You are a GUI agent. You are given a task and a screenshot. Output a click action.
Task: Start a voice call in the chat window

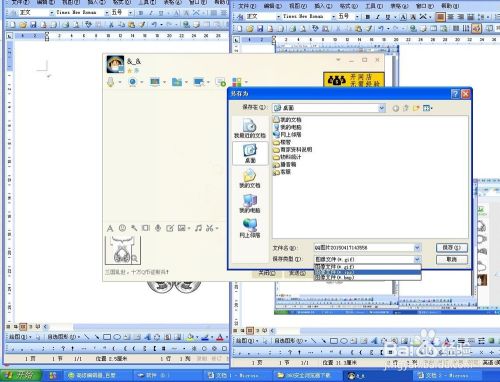coord(111,82)
